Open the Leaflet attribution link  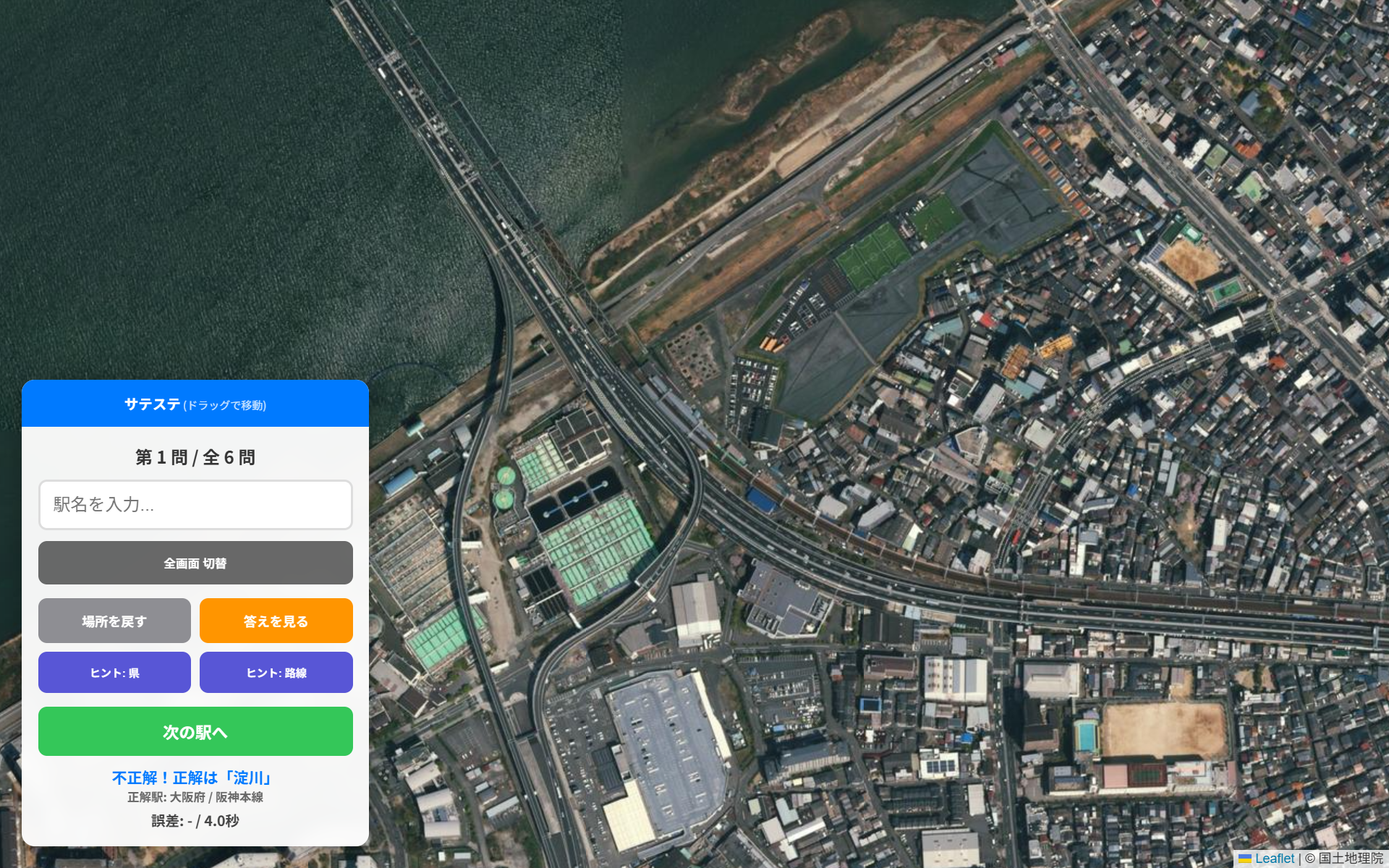(1274, 859)
